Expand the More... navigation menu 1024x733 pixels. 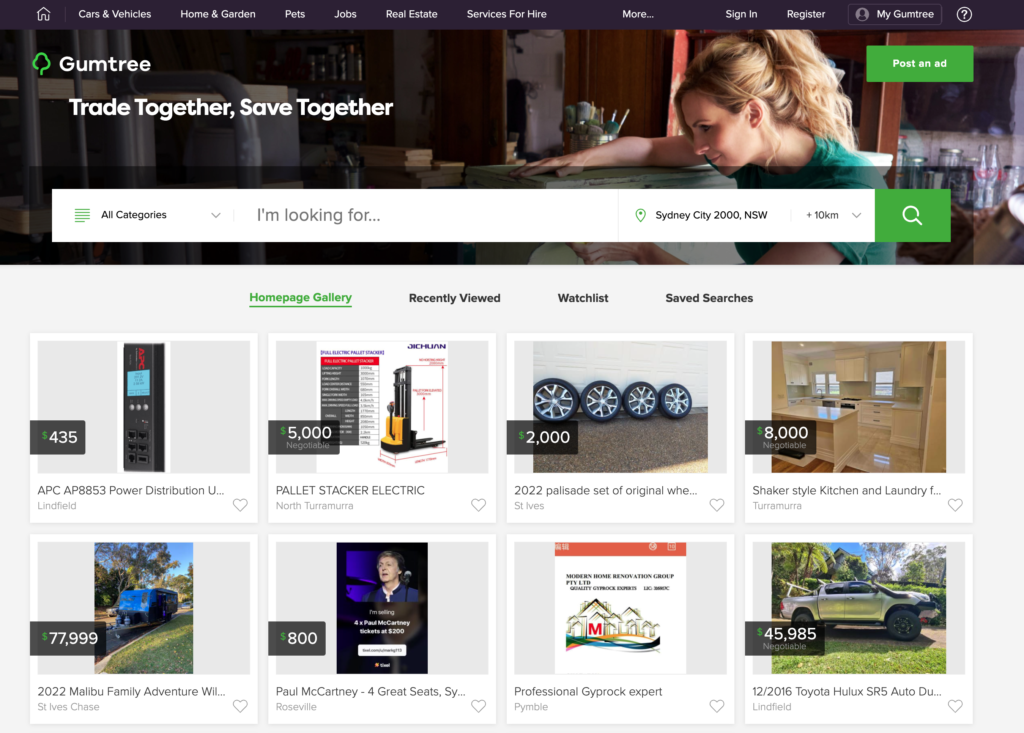pos(638,14)
